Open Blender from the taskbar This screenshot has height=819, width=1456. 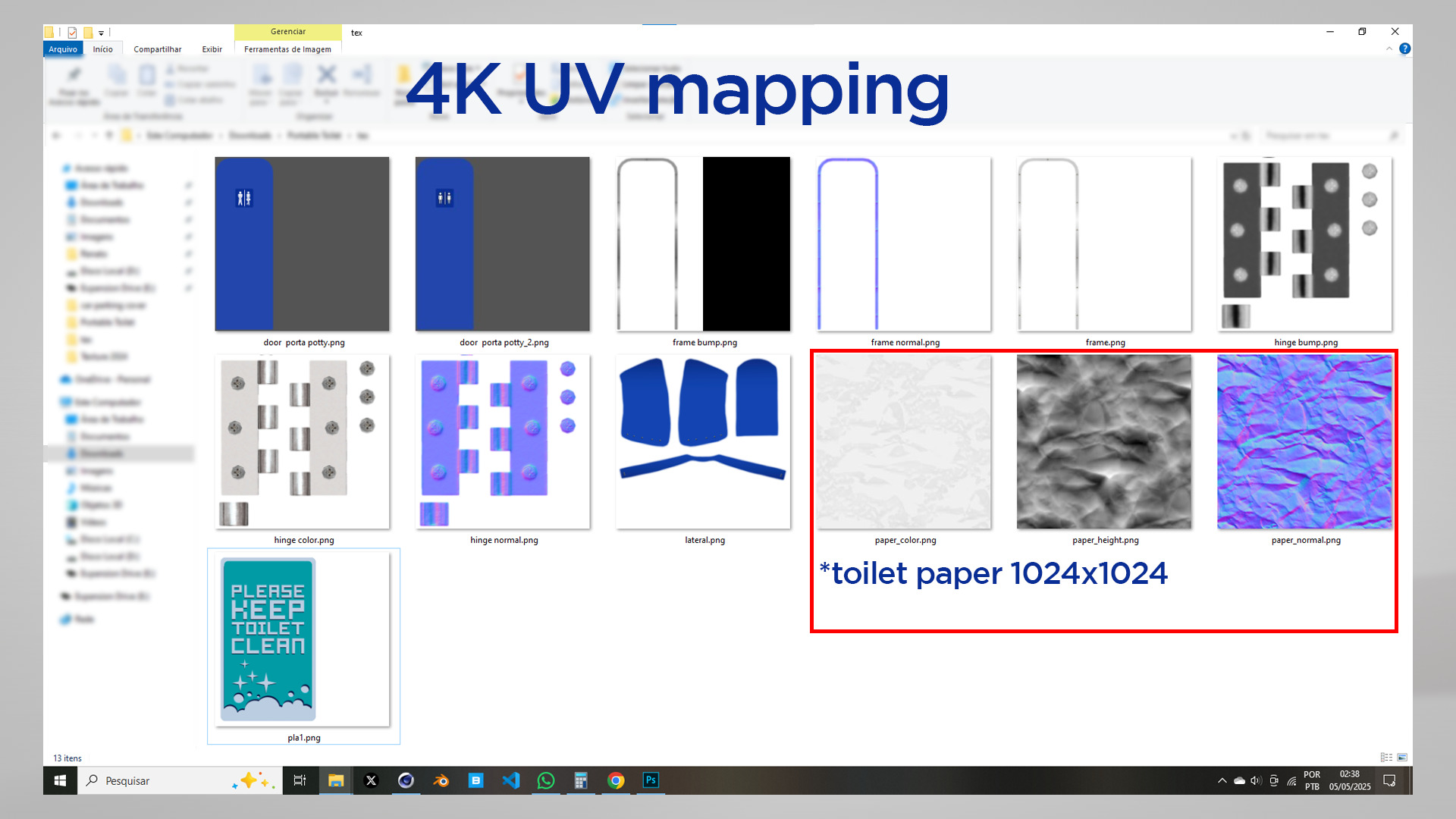441,780
